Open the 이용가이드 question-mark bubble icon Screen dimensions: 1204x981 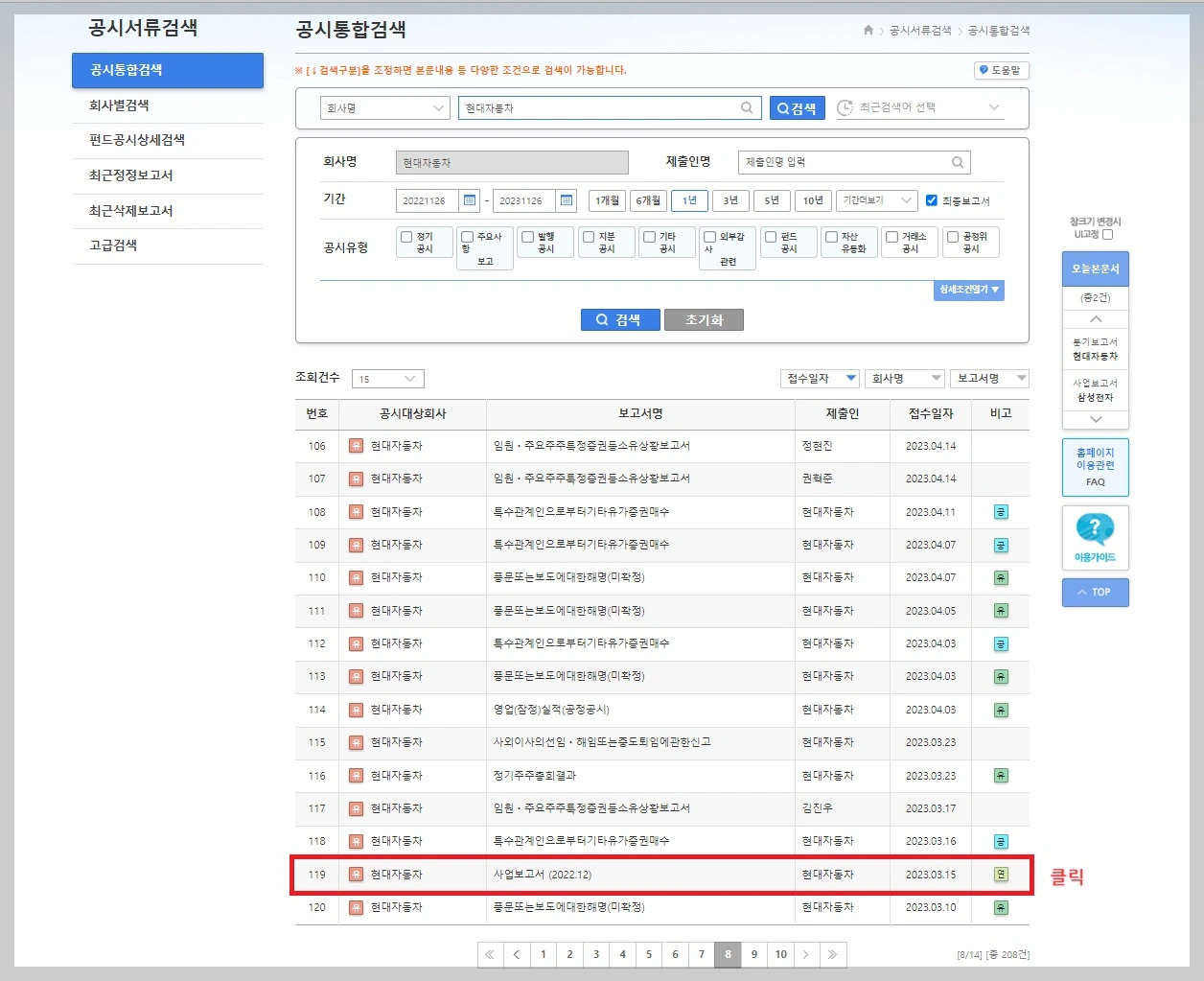(x=1095, y=530)
